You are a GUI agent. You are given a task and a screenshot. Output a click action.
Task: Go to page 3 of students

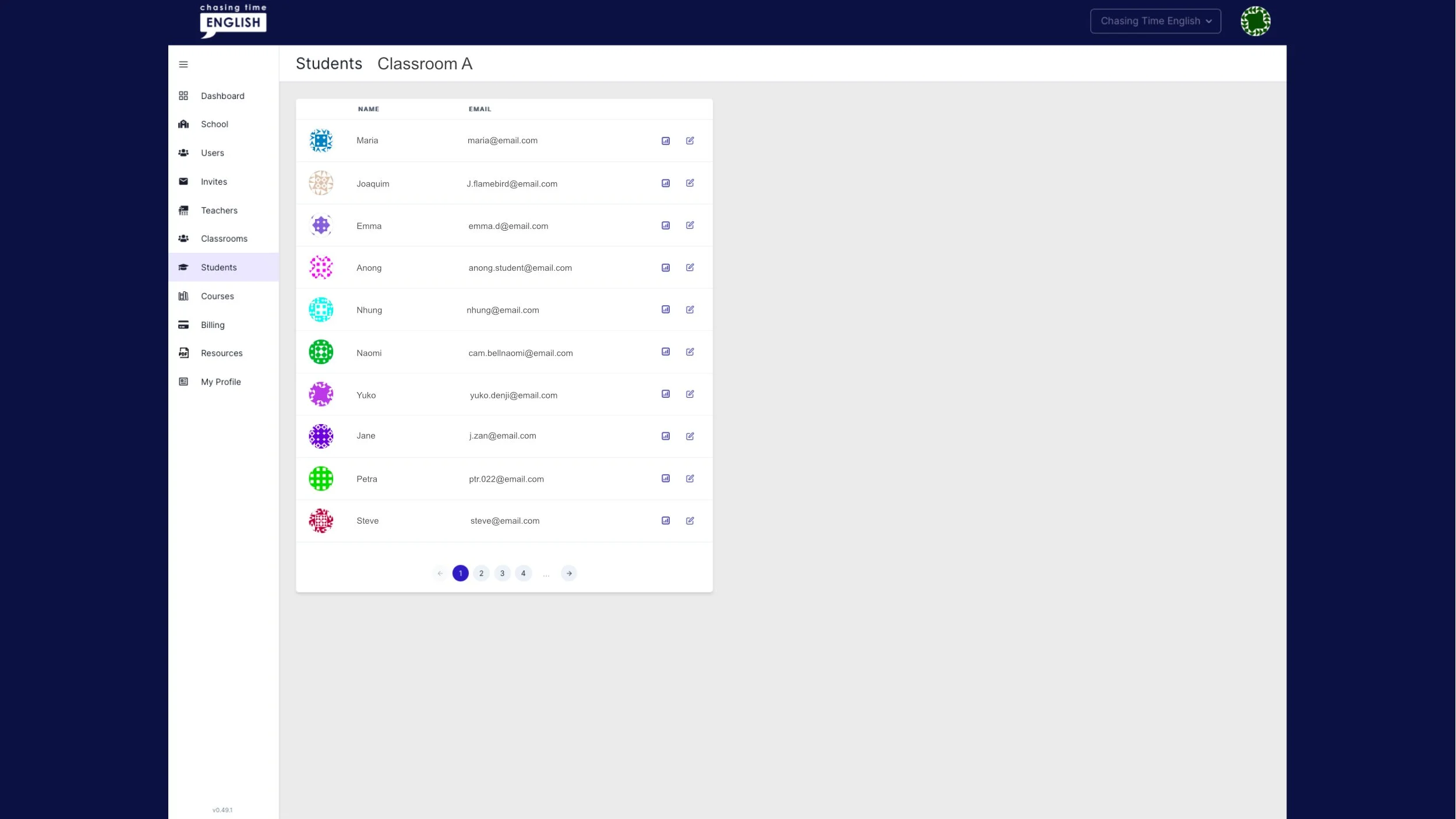click(503, 574)
